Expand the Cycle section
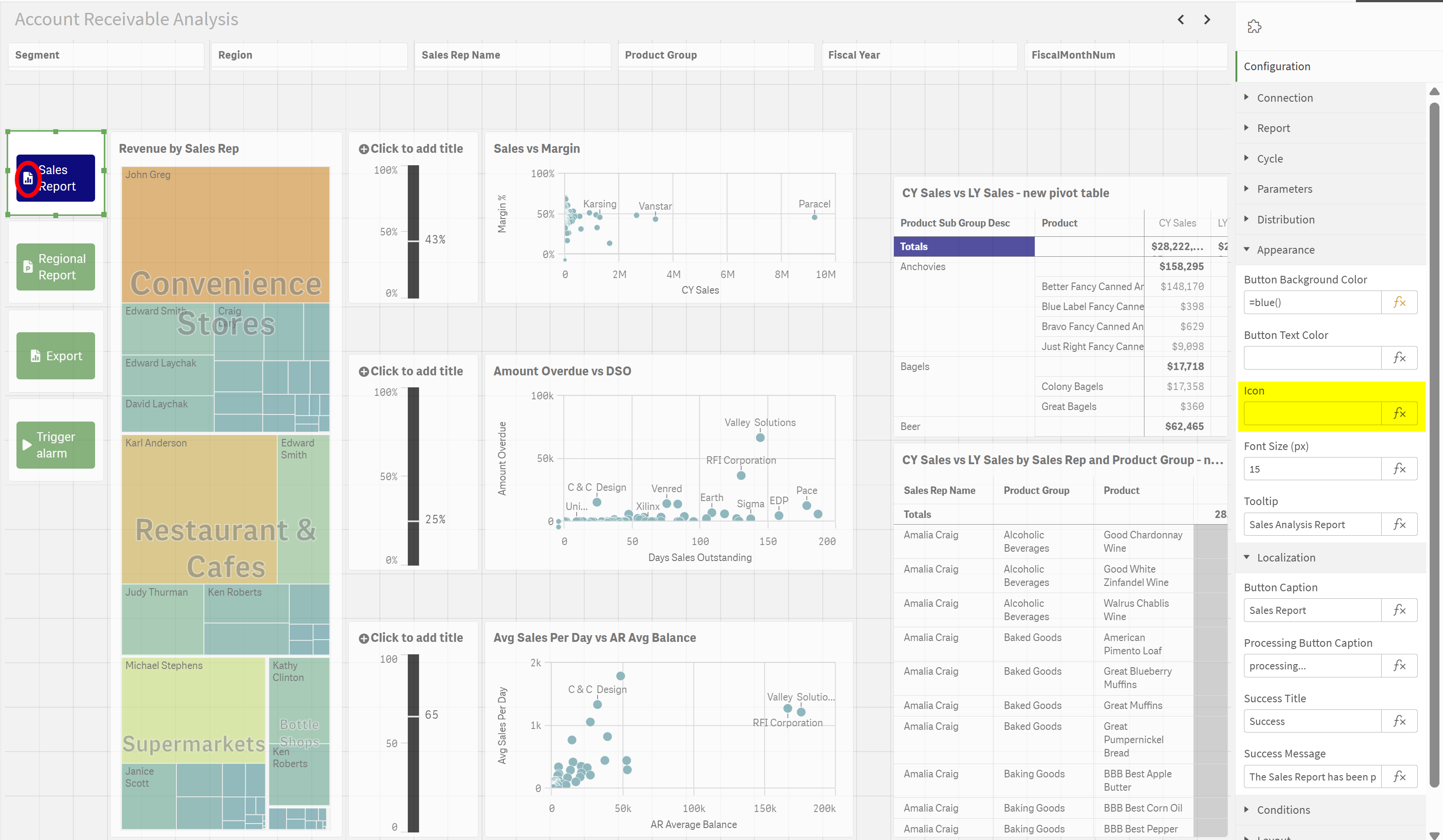 1330,159
